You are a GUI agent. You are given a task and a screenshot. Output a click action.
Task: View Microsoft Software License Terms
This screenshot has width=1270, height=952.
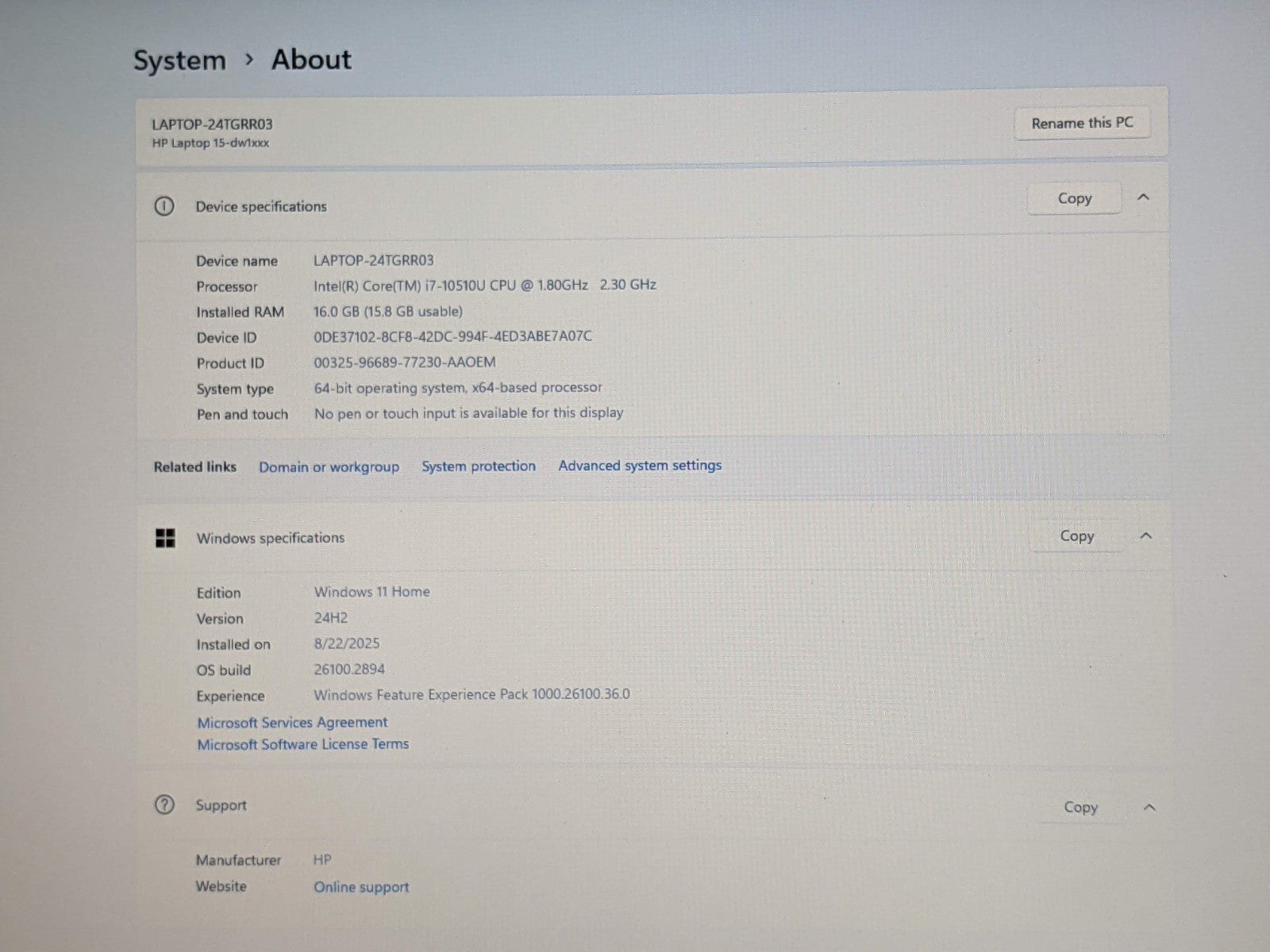(302, 744)
